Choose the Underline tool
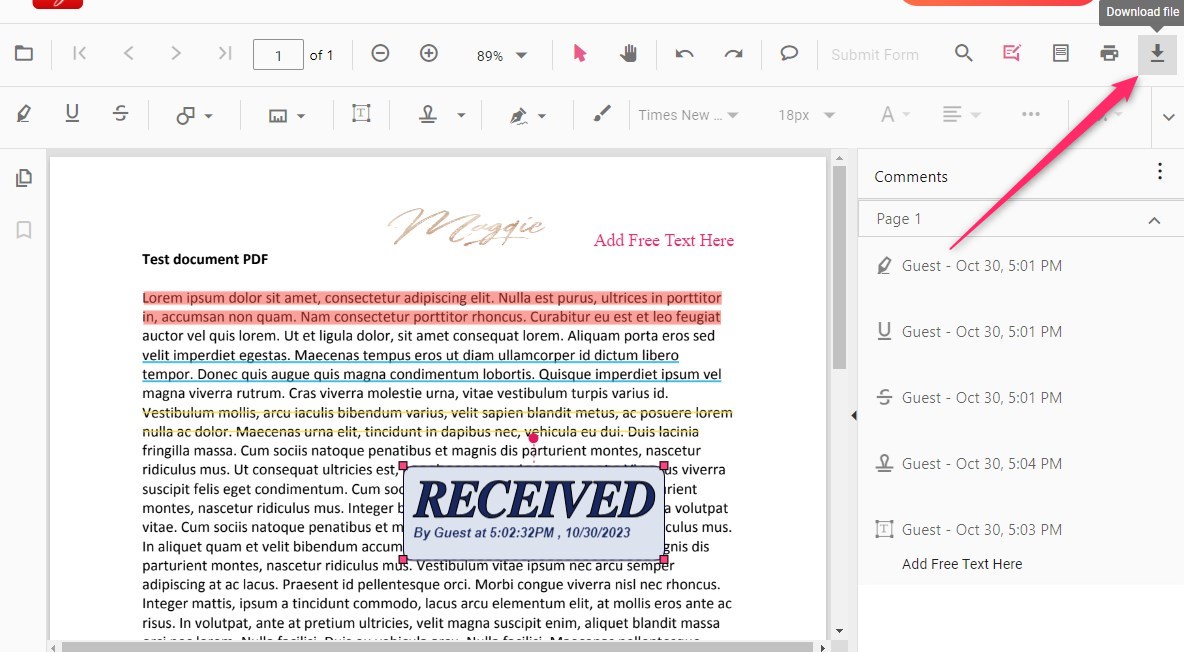Screen dimensions: 1184x652 coord(72,114)
